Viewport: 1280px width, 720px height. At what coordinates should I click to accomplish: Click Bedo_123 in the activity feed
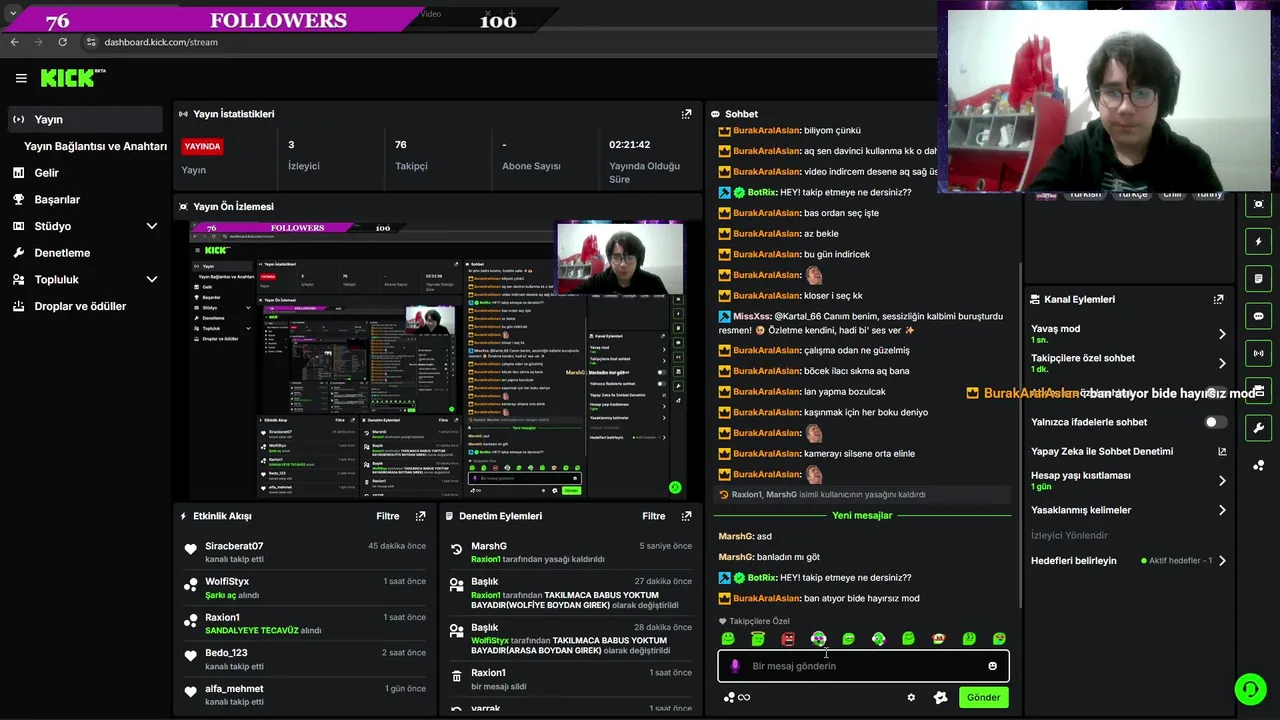[226, 653]
